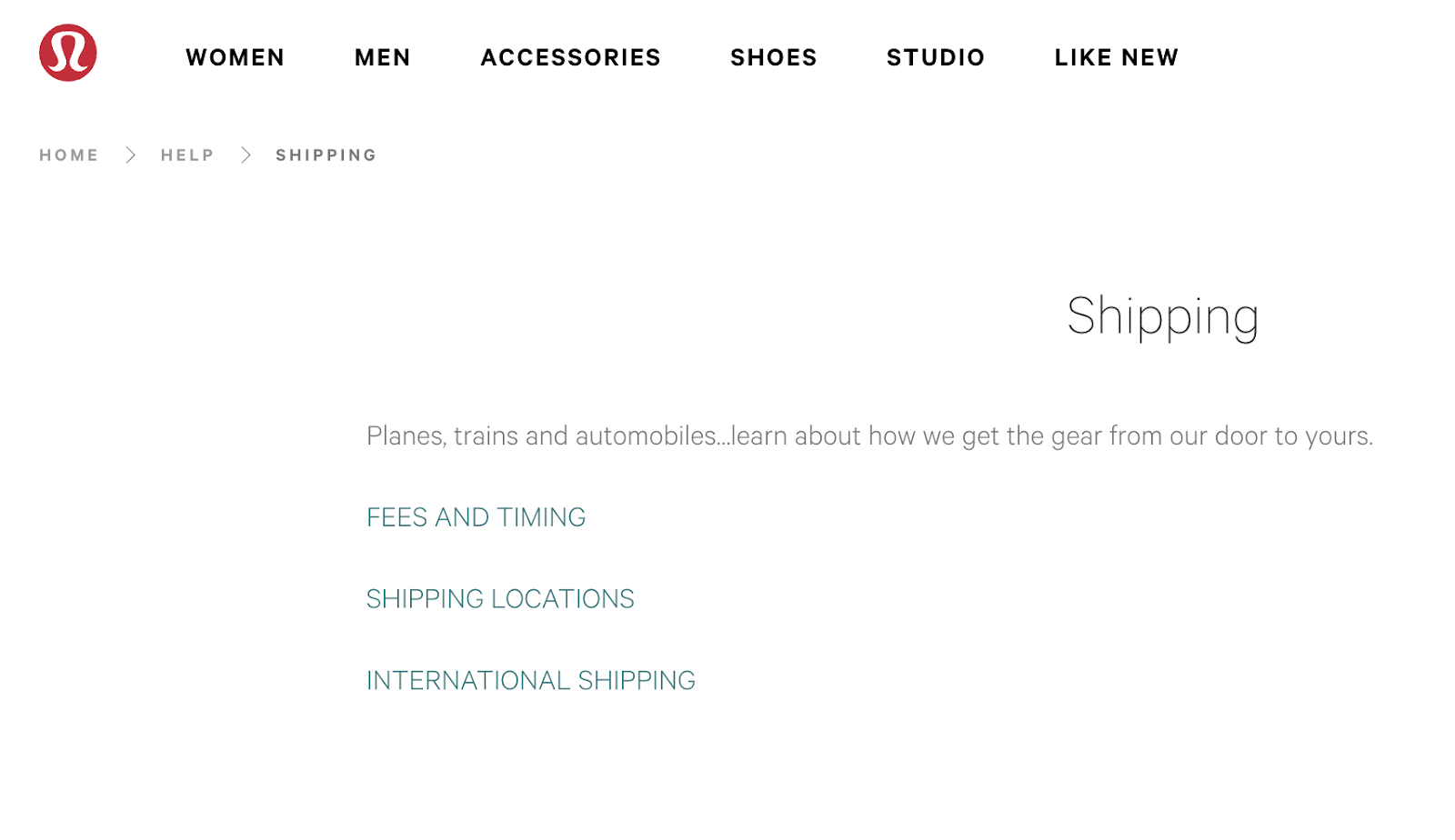Open the MEN navigation menu
This screenshot has height=840, width=1455.
click(382, 57)
